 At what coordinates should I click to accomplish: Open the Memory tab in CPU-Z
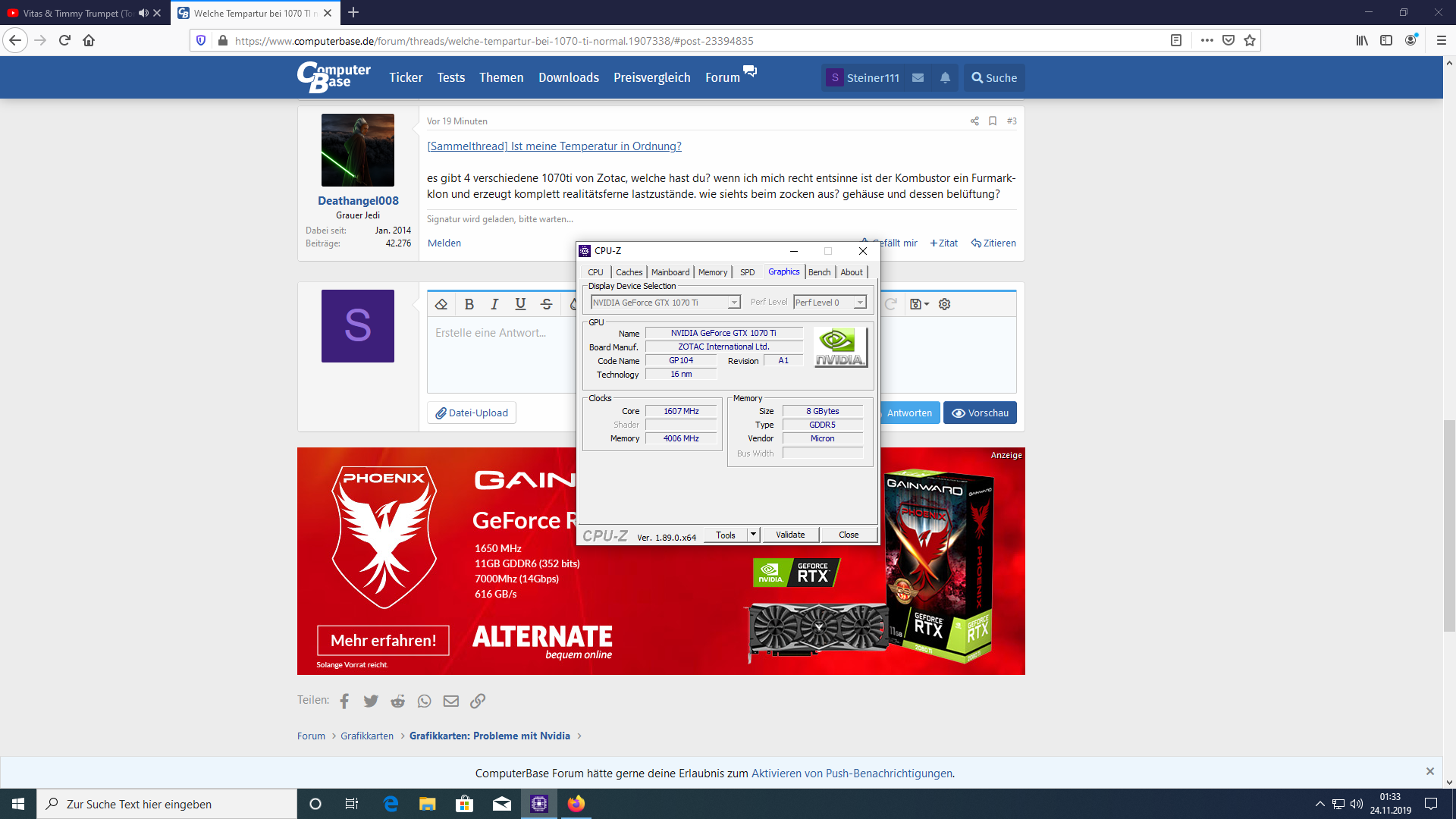pos(712,272)
